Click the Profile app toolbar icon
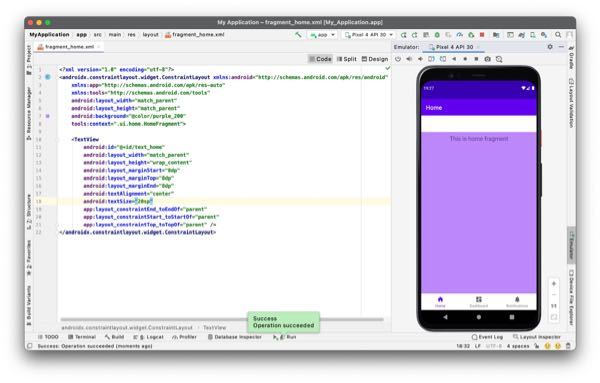 pyautogui.click(x=460, y=35)
